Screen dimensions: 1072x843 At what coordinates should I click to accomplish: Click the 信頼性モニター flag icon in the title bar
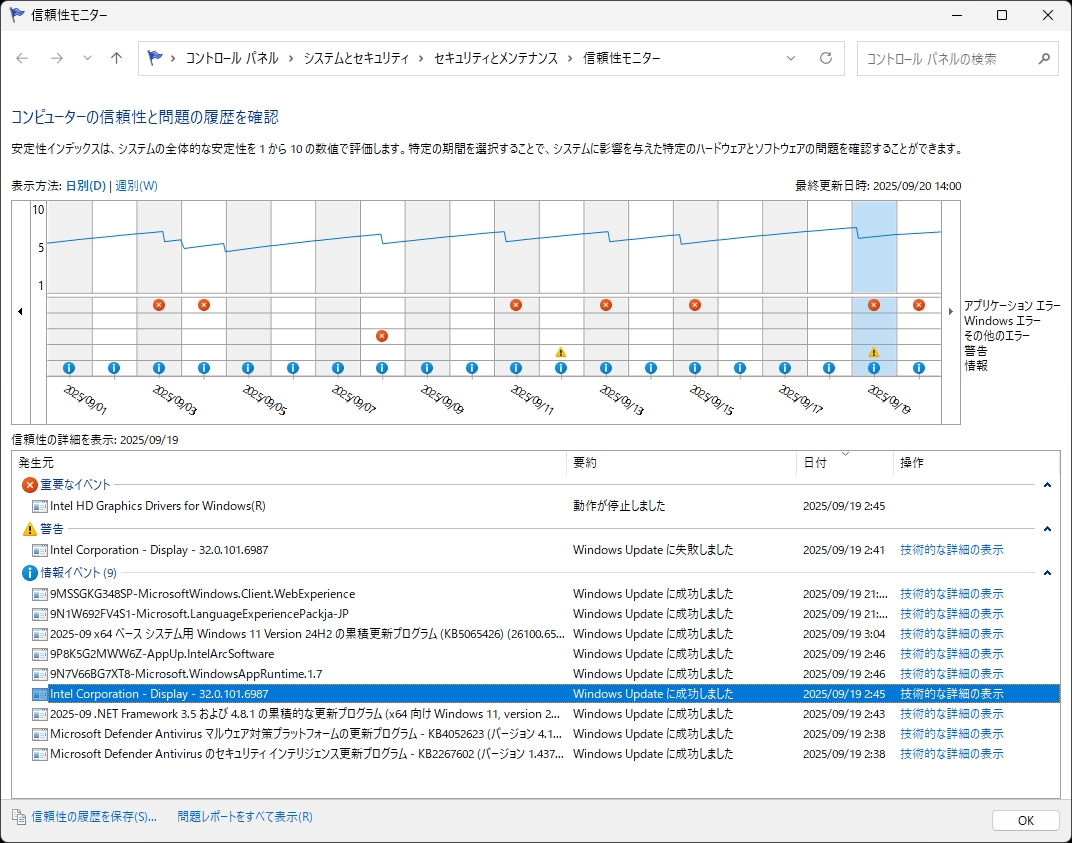(17, 14)
